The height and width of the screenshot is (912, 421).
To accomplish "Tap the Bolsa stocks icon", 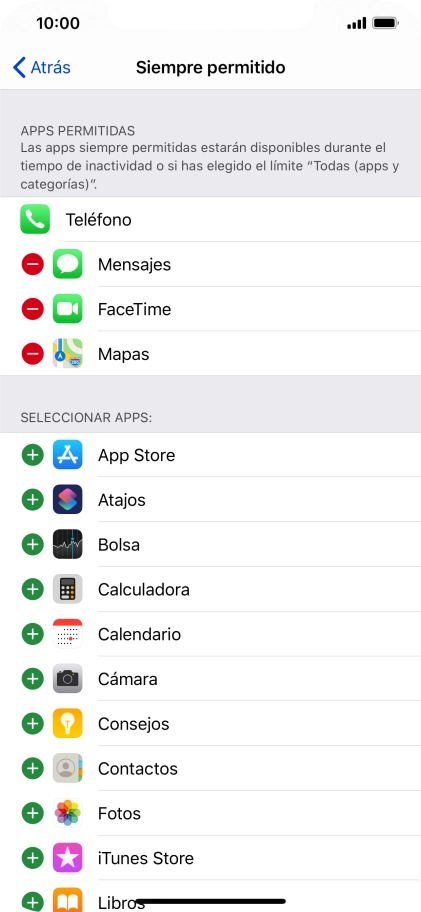I will 67,544.
